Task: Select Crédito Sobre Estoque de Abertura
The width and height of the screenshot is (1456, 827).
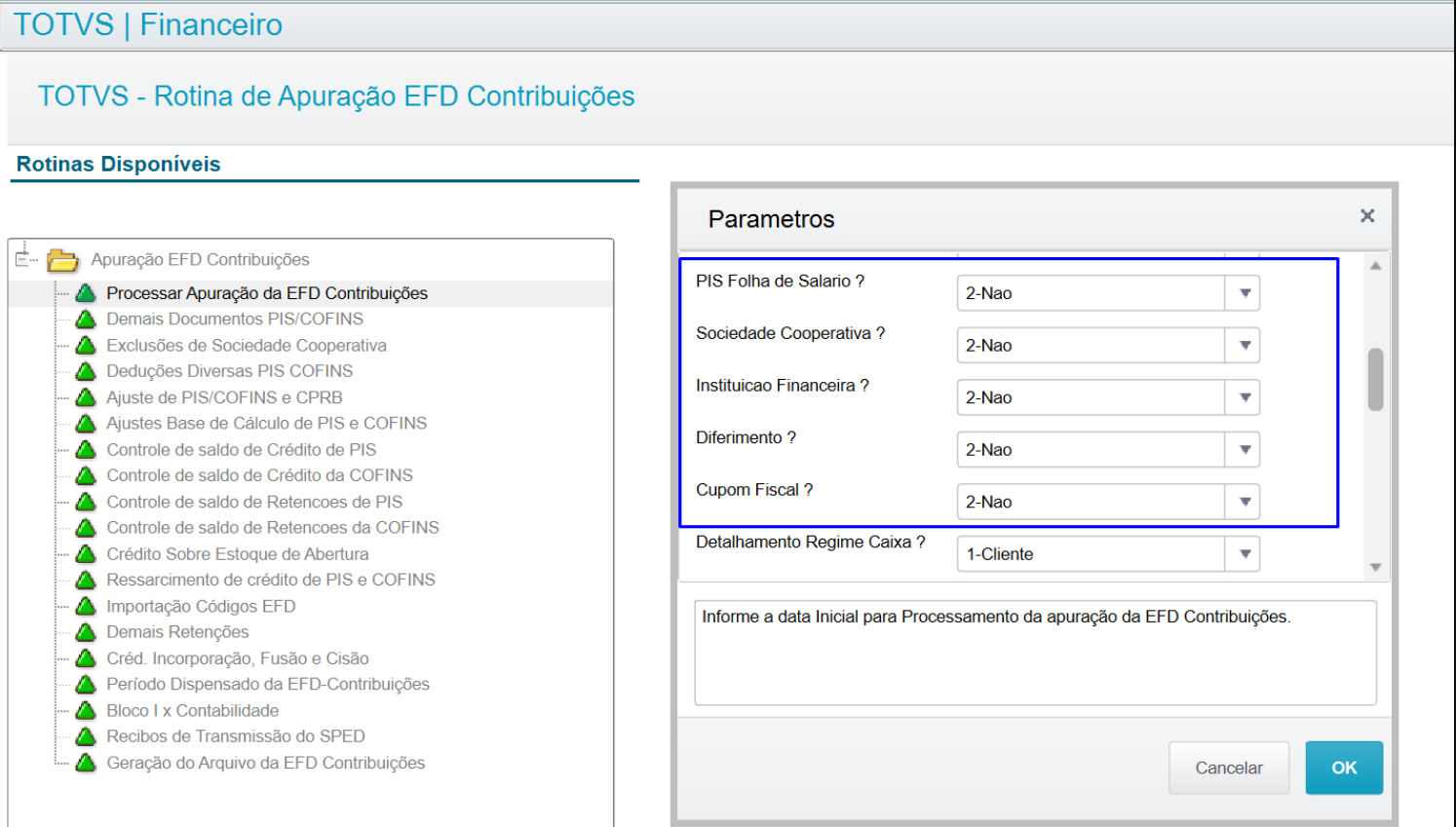Action: point(238,554)
